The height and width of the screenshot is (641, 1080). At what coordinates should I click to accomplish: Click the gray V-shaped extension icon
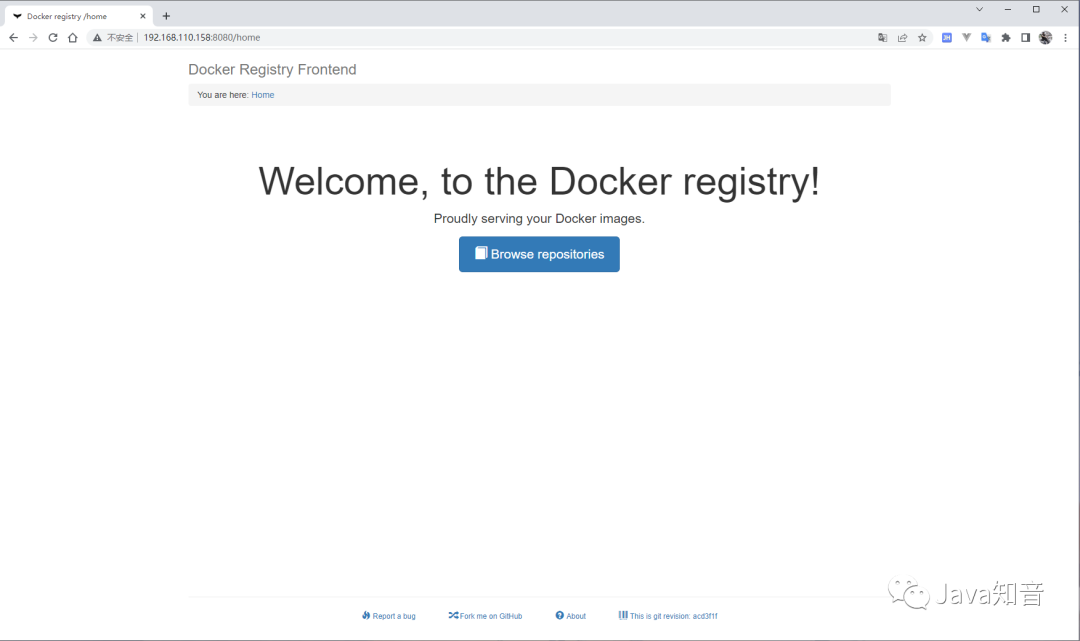coord(966,37)
